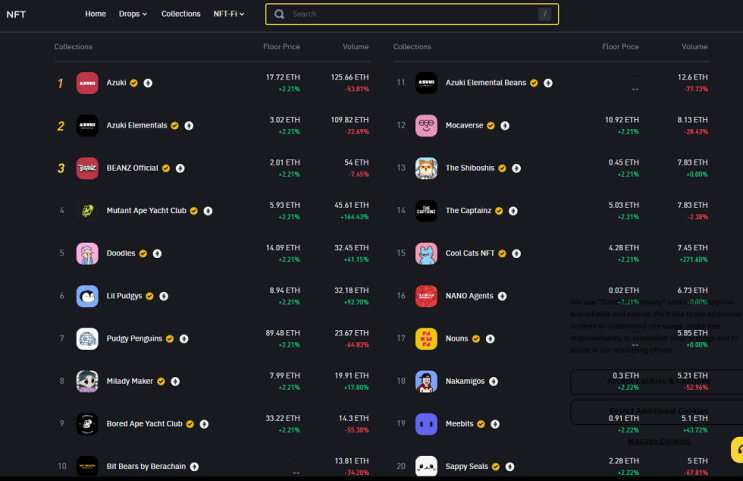Open the Collections nav item
Image resolution: width=743 pixels, height=481 pixels.
181,14
